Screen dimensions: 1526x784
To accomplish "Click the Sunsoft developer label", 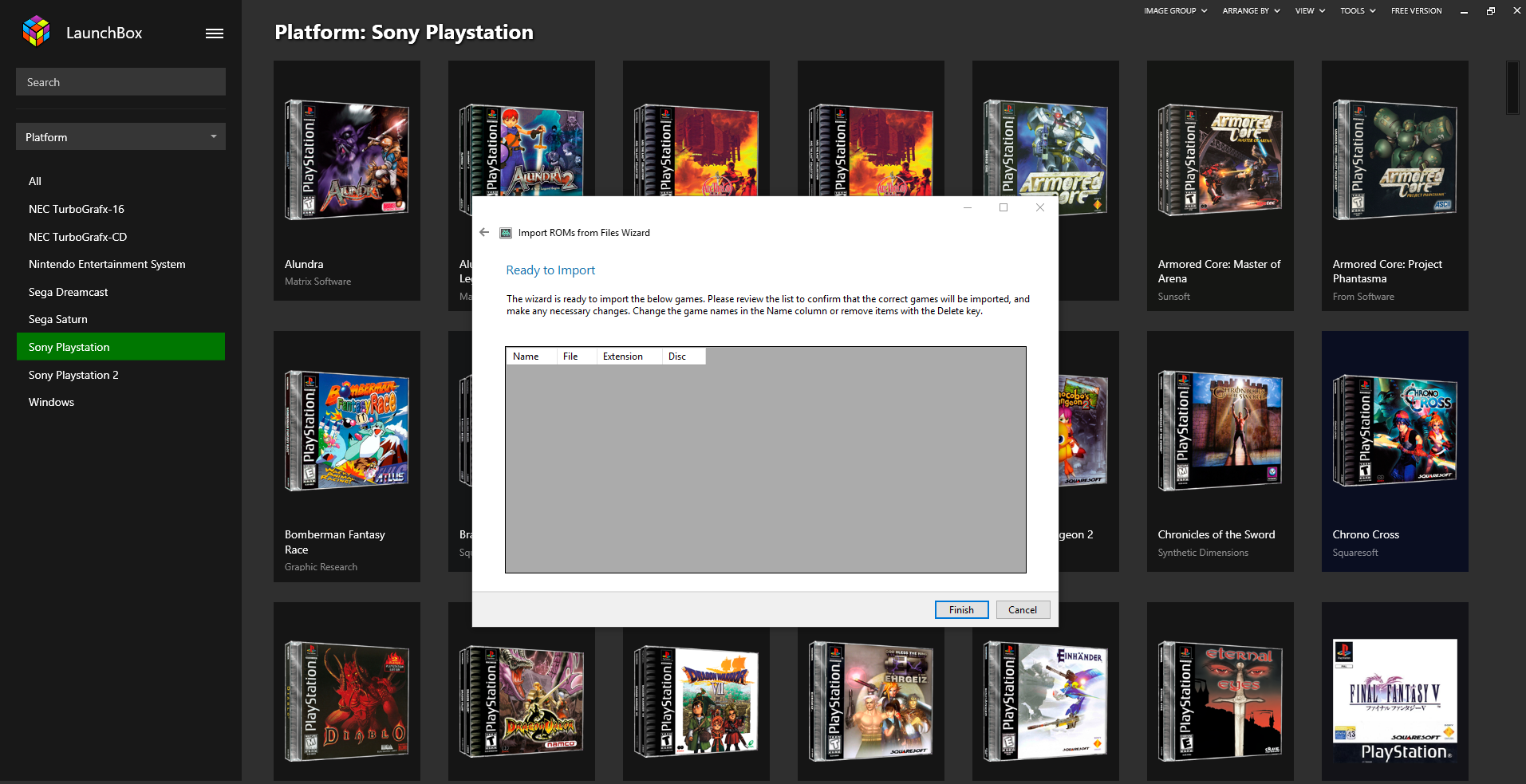I will (x=1173, y=296).
